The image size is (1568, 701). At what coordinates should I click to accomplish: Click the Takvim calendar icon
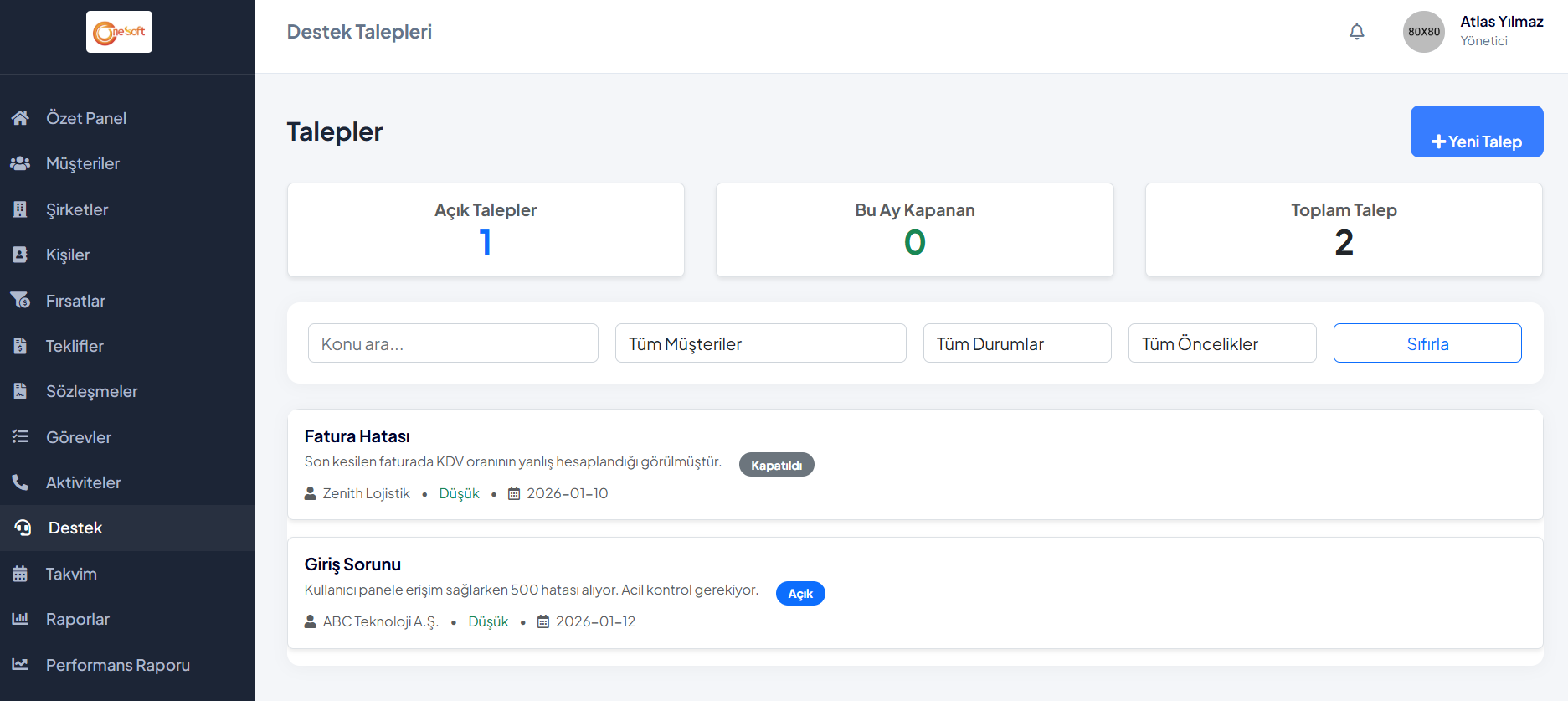point(20,574)
